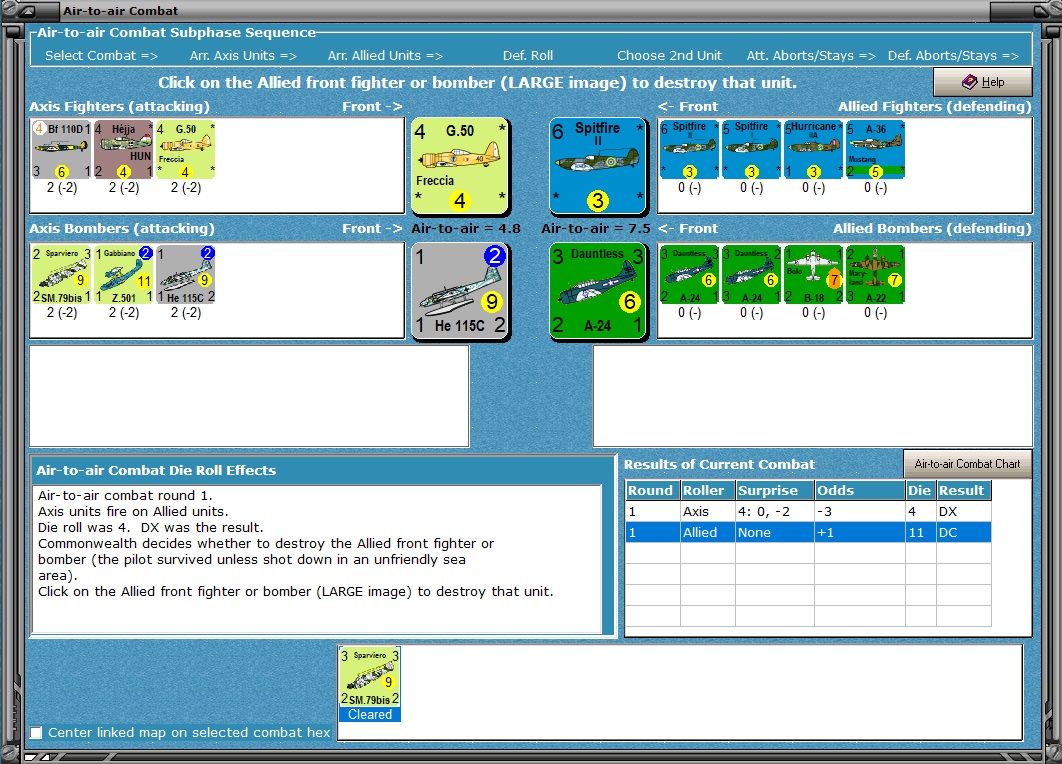Click the DX result cell
Viewport: 1062px width, 764px height.
(964, 511)
